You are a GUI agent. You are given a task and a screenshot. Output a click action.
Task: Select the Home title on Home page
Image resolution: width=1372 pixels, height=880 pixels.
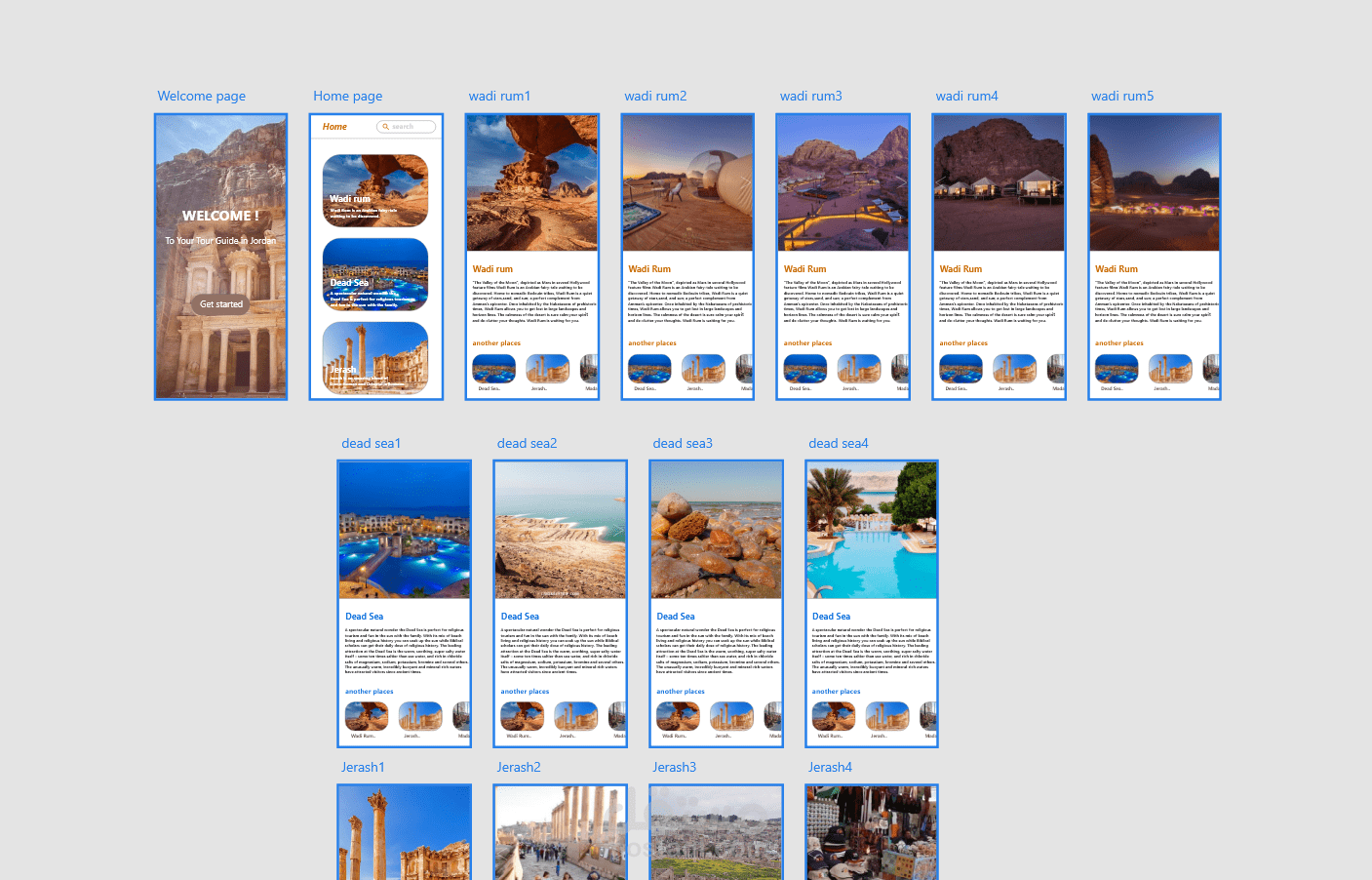click(334, 127)
